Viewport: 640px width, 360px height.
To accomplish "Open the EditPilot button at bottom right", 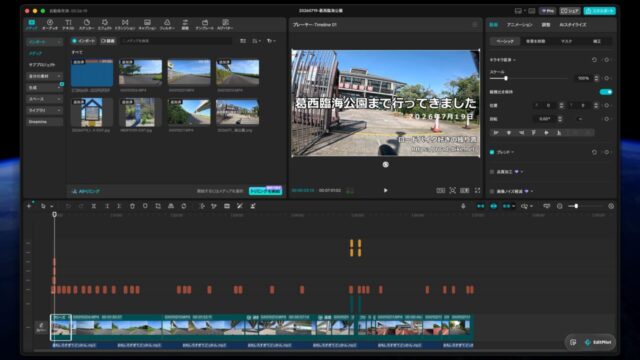I will coord(598,342).
